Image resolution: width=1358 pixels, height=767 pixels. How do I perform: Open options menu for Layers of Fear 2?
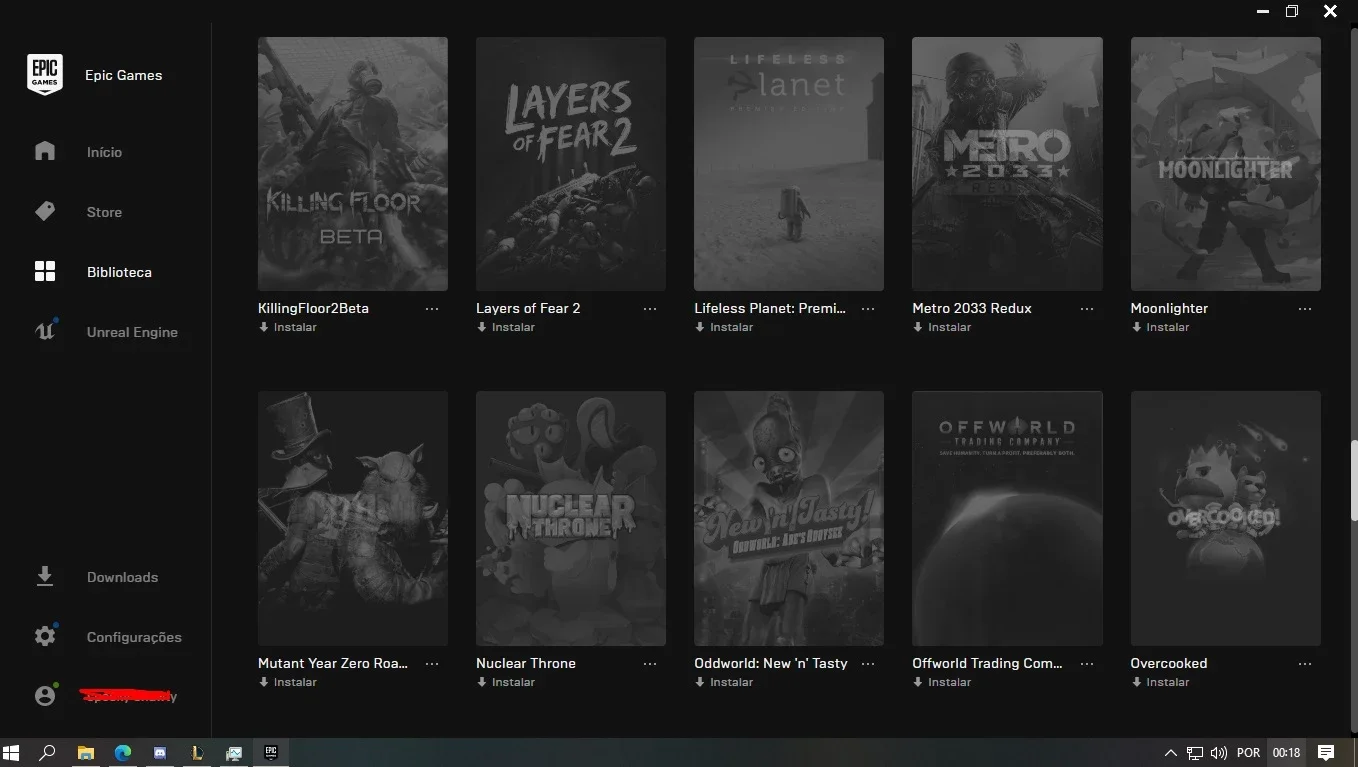650,309
